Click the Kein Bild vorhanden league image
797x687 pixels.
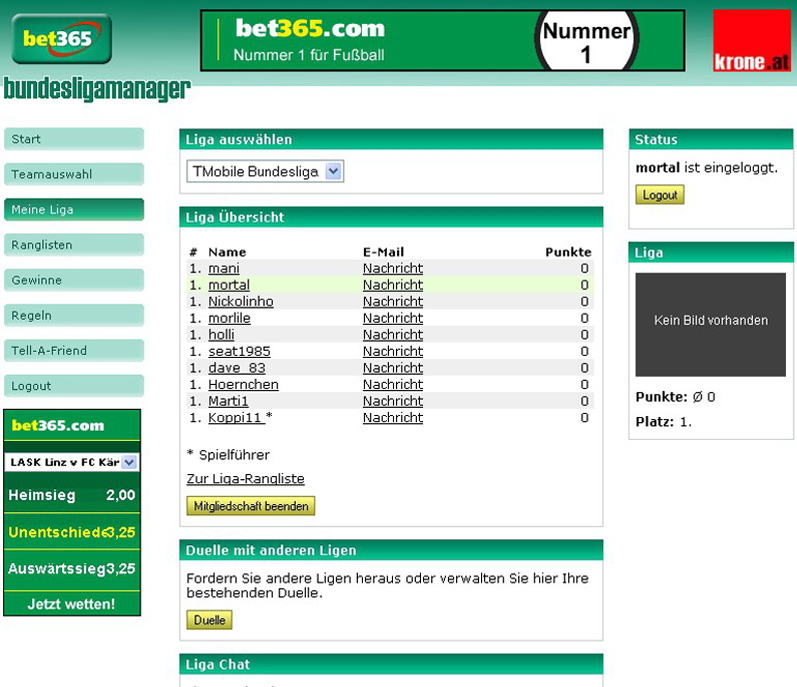click(x=711, y=325)
